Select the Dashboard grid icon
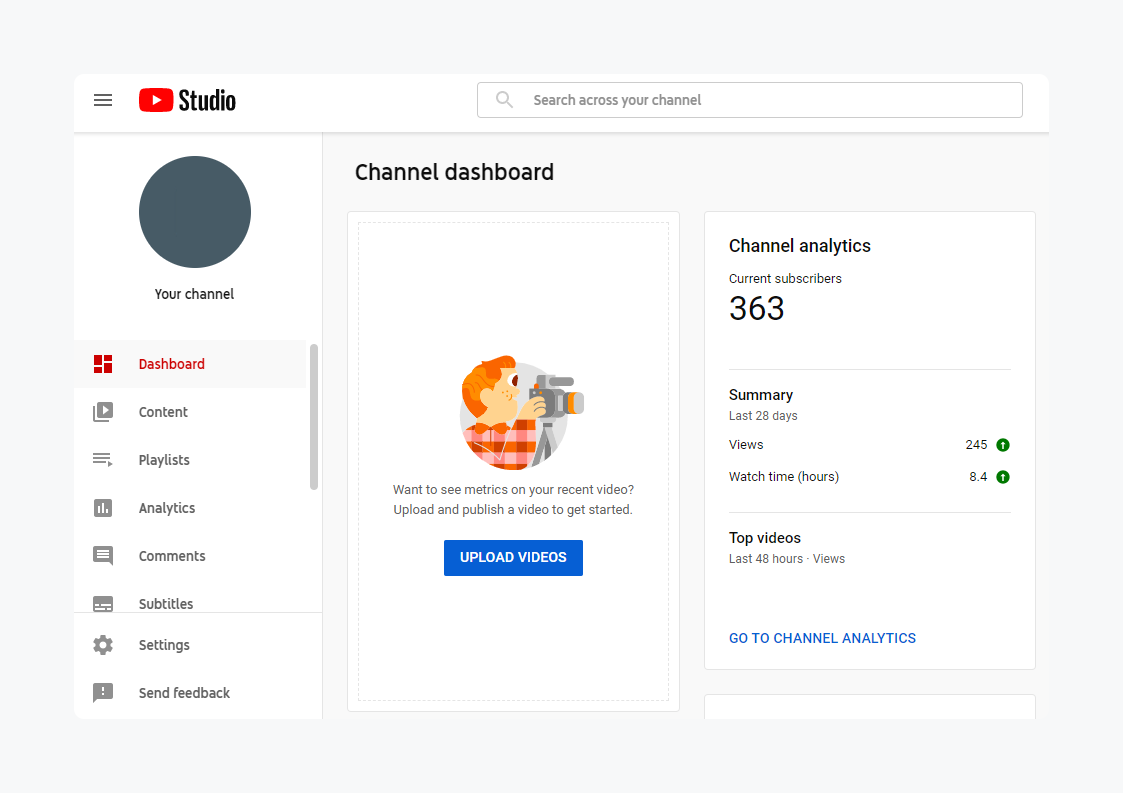The width and height of the screenshot is (1123, 793). pyautogui.click(x=103, y=364)
